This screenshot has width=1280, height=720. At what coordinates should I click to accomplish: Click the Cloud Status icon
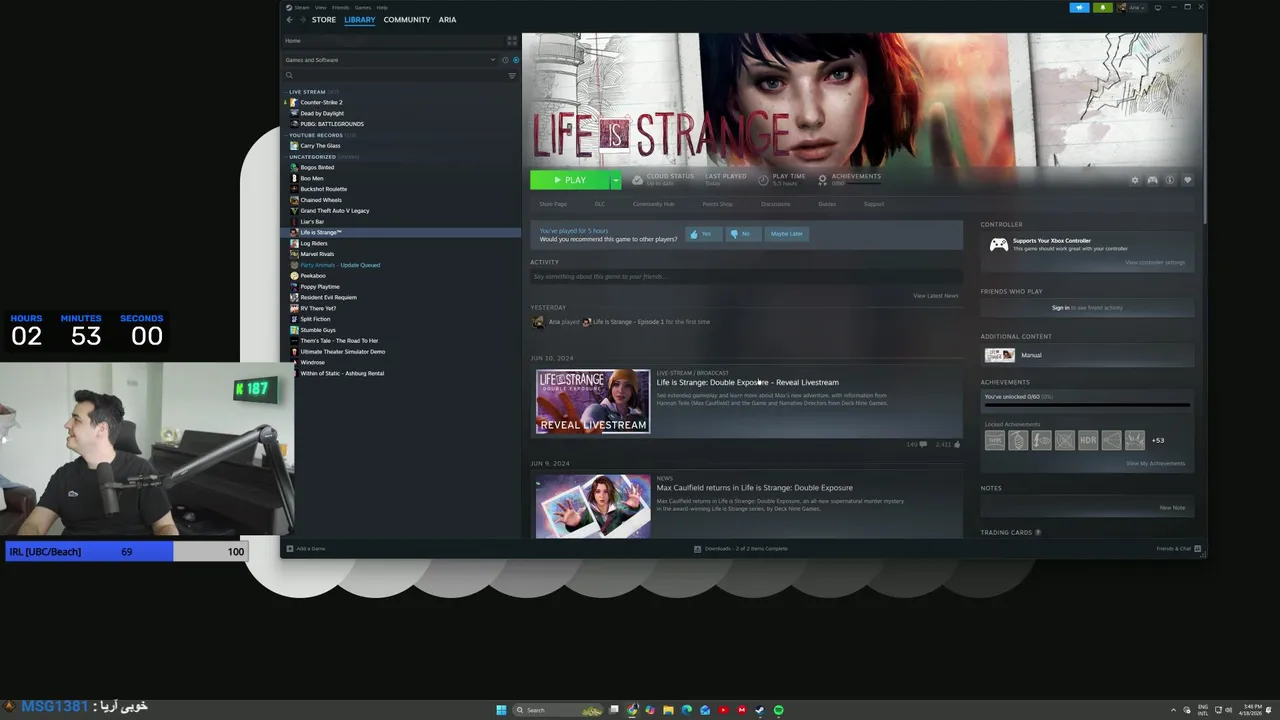coord(637,180)
